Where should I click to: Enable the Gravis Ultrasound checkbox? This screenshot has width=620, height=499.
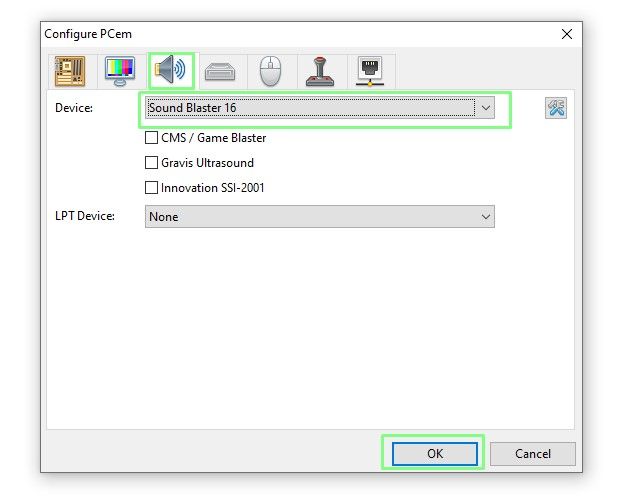(151, 163)
